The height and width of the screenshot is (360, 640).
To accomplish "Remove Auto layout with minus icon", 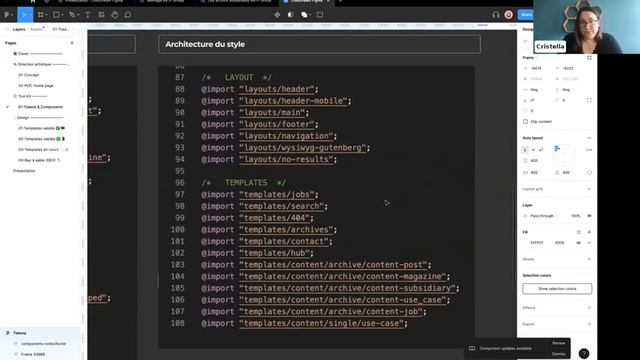I will pos(589,138).
